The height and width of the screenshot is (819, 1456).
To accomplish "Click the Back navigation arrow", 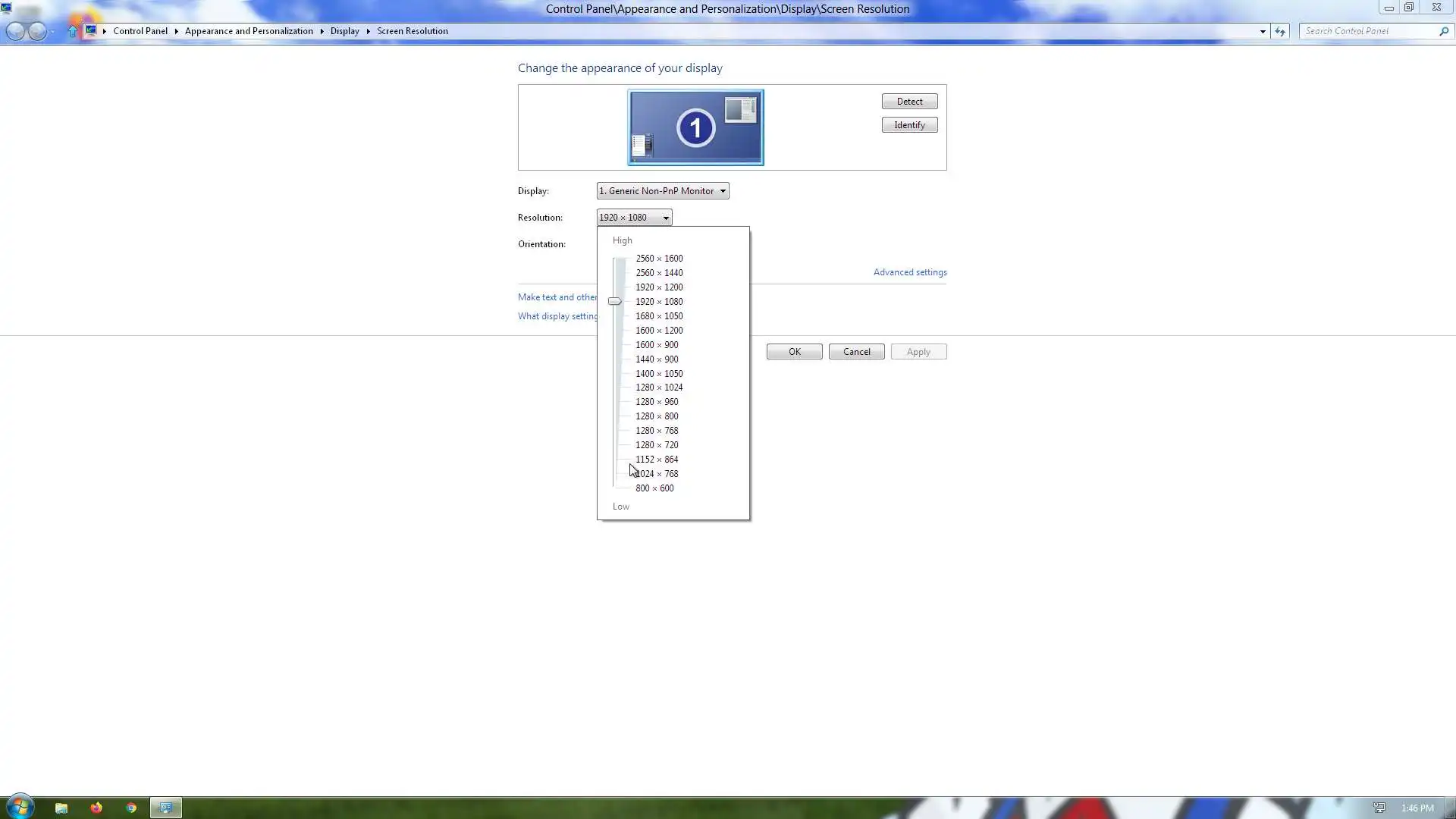I will (15, 31).
